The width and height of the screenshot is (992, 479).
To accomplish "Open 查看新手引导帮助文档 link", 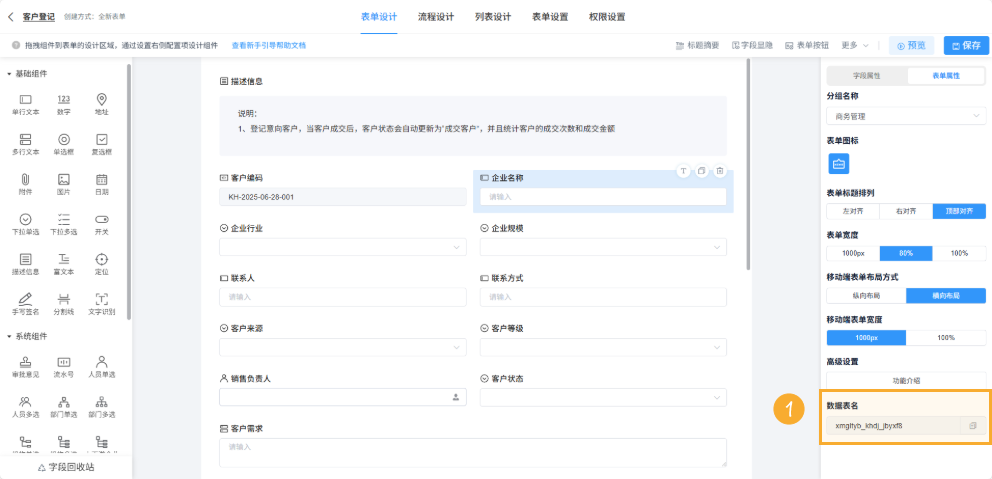I will [x=269, y=46].
